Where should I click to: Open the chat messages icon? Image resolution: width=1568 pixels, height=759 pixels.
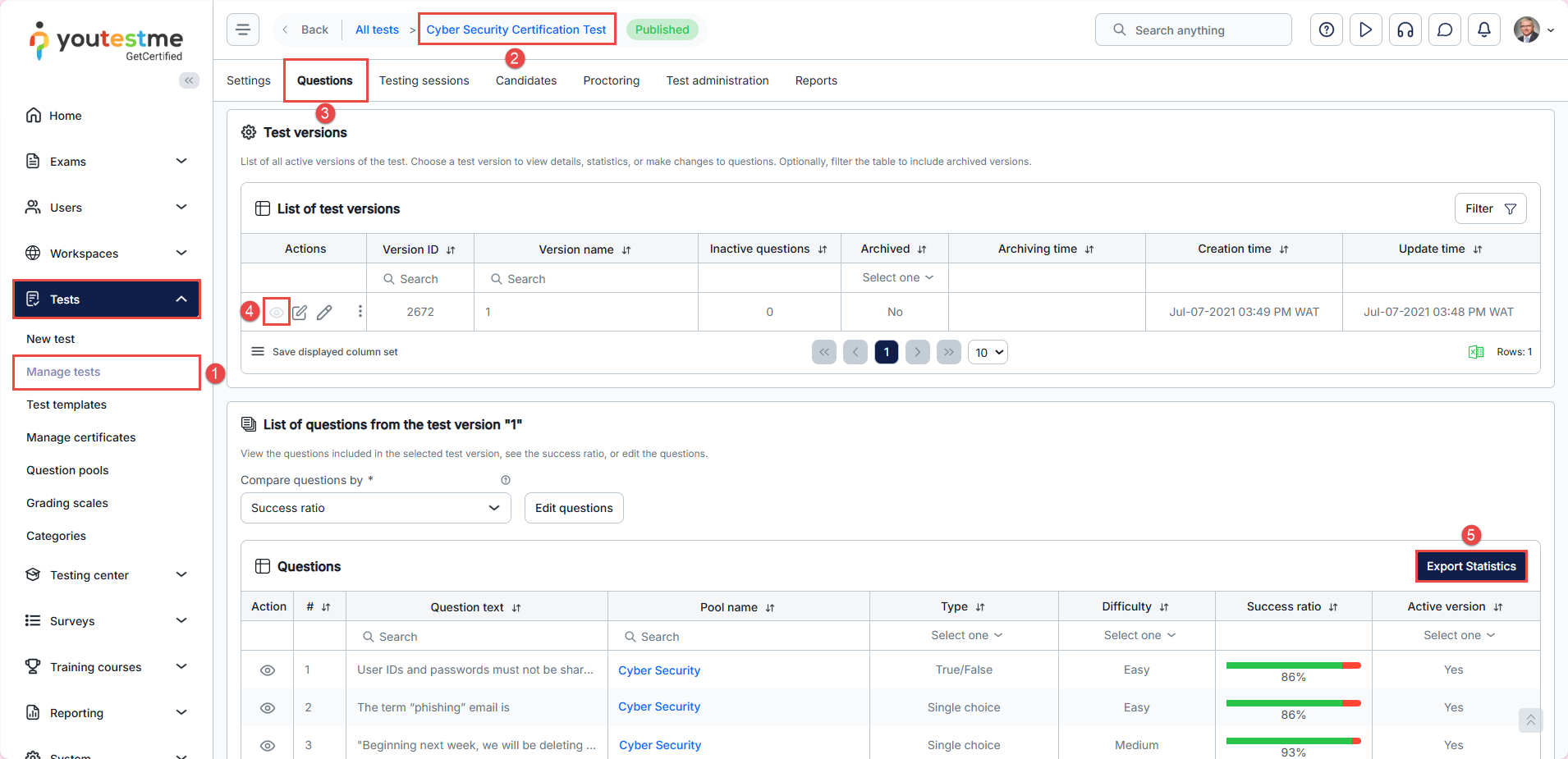1444,30
